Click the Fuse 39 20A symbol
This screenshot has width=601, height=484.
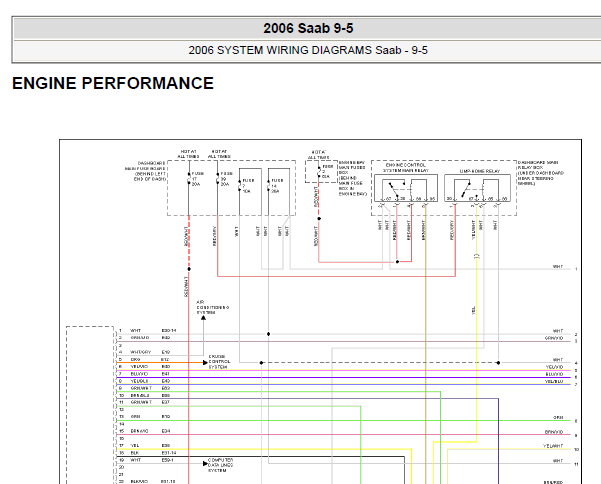click(x=217, y=179)
